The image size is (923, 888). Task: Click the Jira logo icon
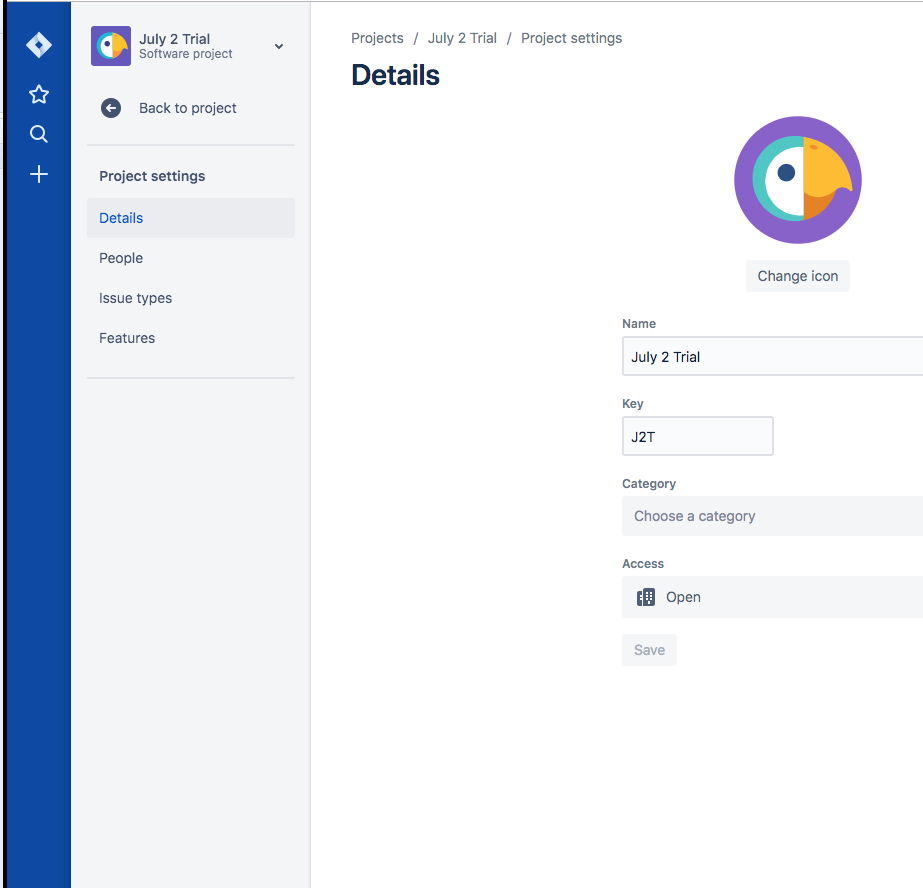point(39,45)
